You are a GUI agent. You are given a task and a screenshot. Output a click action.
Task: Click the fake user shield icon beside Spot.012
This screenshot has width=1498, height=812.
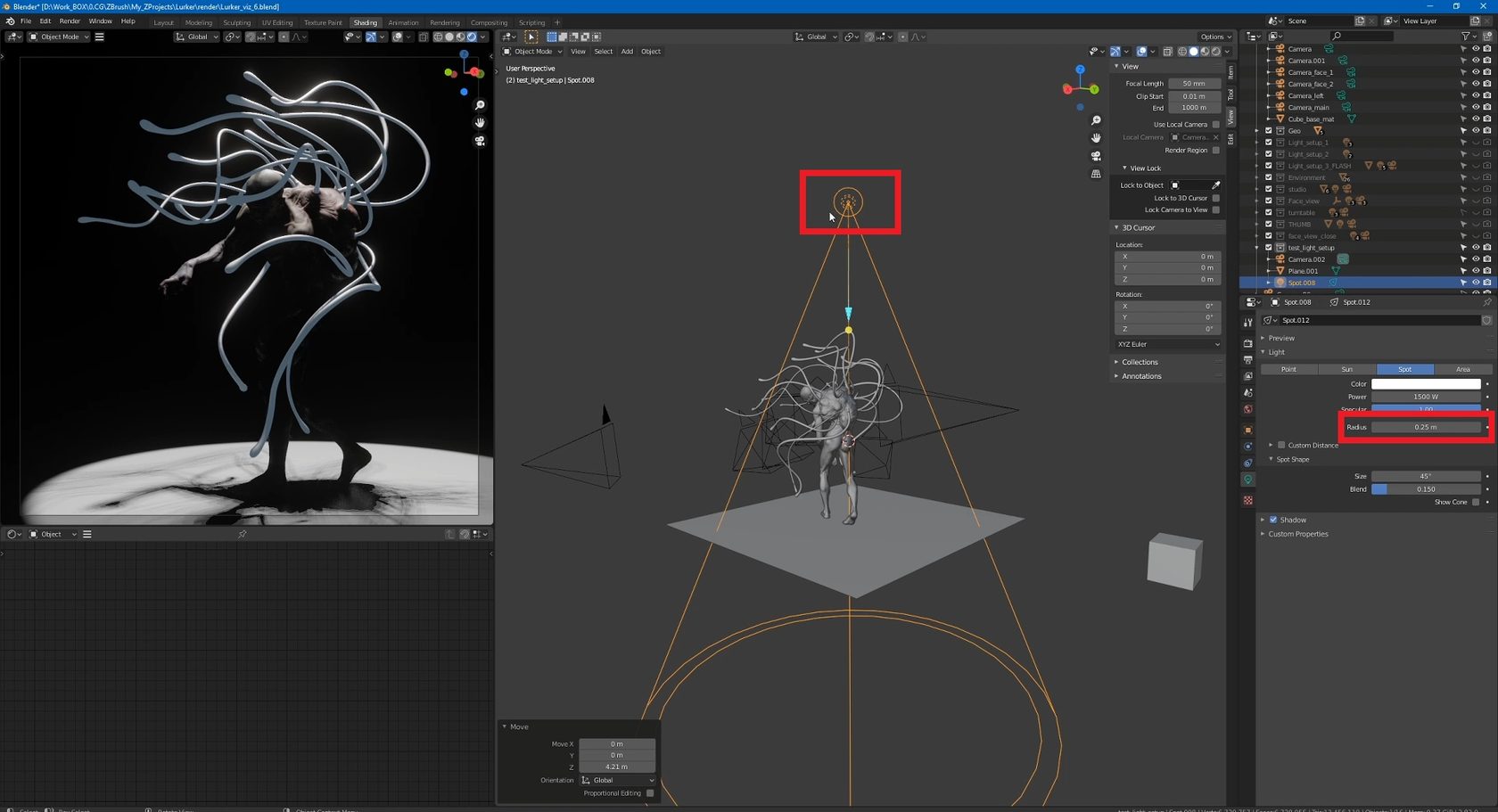tap(1486, 320)
